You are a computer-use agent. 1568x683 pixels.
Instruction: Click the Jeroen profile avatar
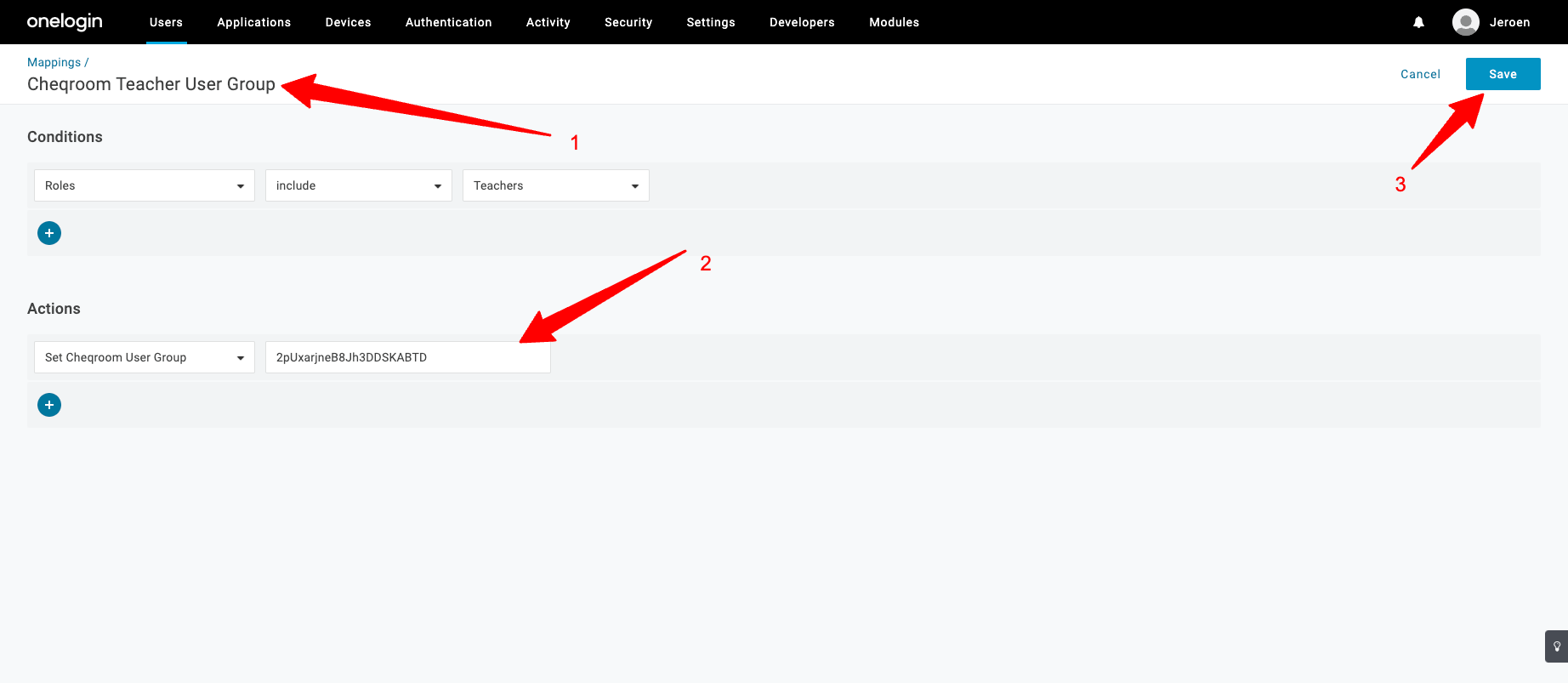pos(1465,22)
